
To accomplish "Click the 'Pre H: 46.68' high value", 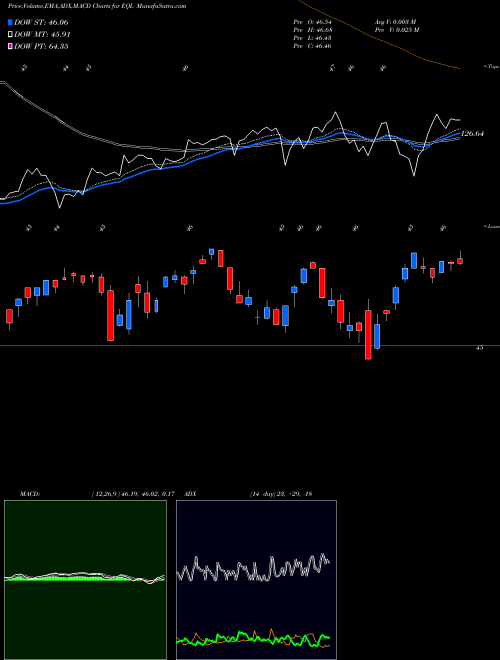I will pos(312,29).
